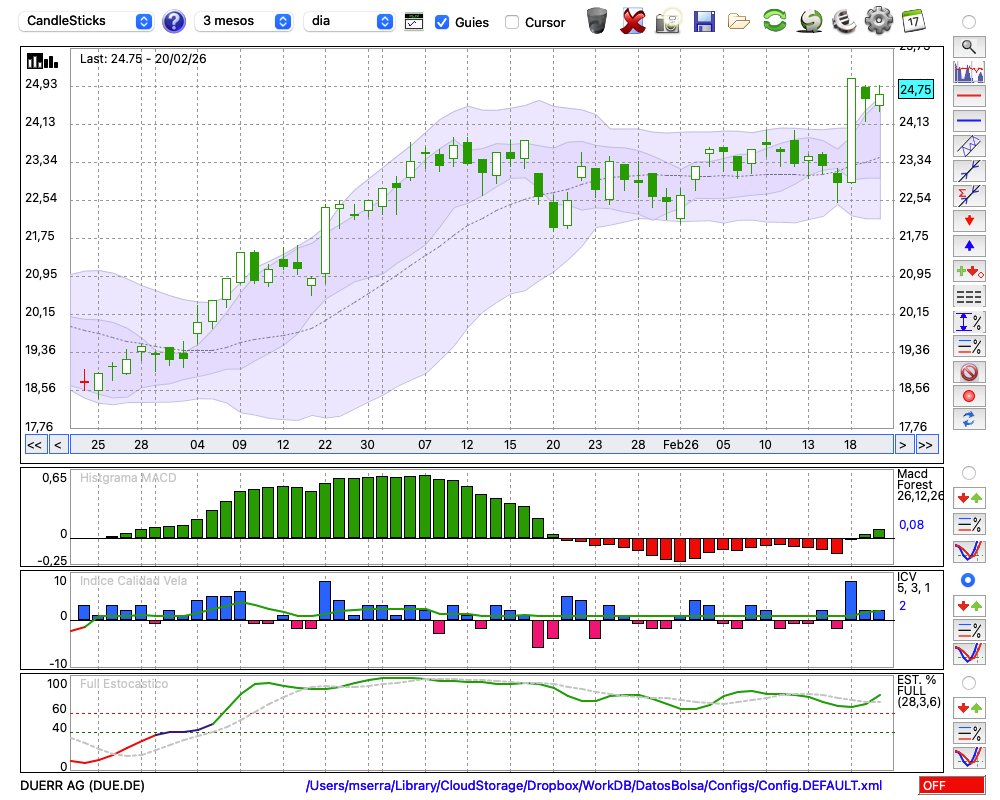1000x800 pixels.
Task: Click the blue question mark help icon
Action: [x=174, y=21]
